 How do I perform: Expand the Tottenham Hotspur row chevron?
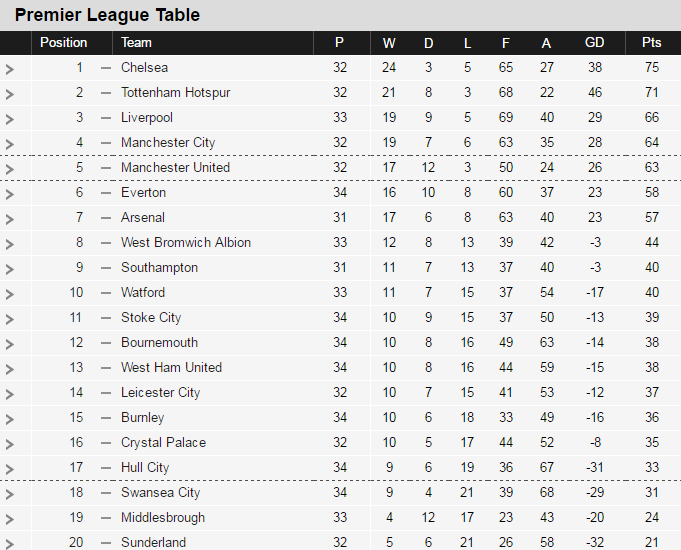(x=10, y=94)
